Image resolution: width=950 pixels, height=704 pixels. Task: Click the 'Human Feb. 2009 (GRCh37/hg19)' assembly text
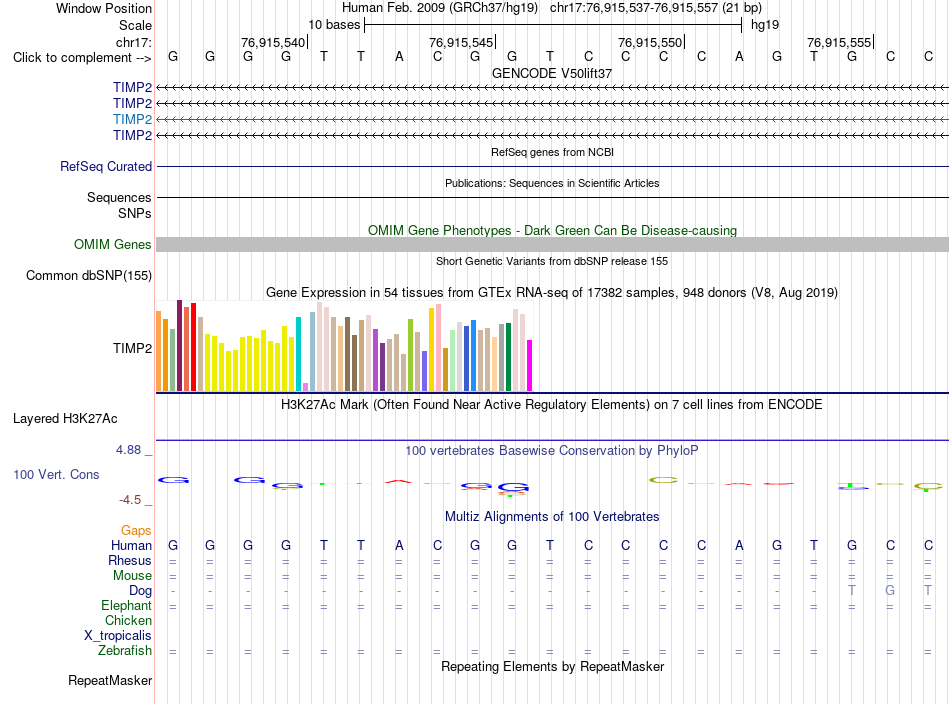coord(440,8)
